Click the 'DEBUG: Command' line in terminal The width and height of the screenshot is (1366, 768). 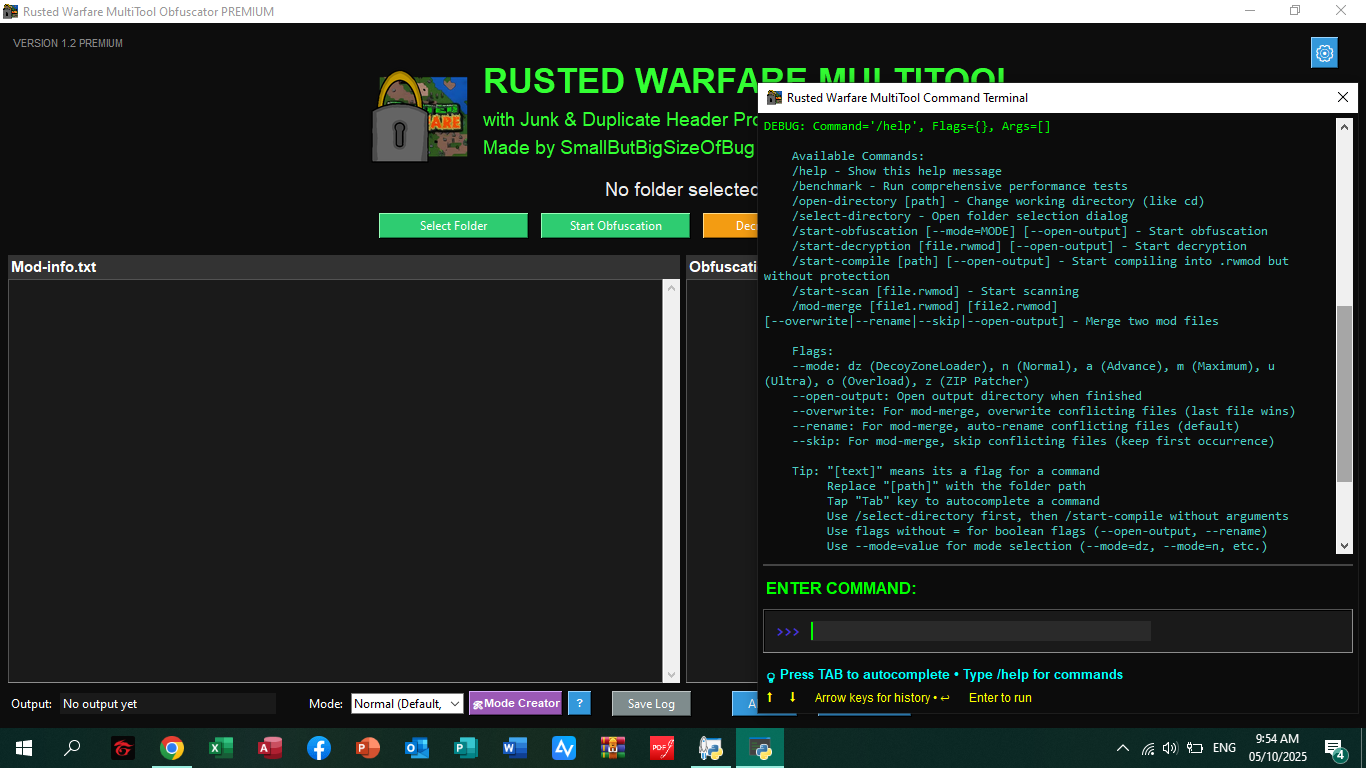(907, 126)
